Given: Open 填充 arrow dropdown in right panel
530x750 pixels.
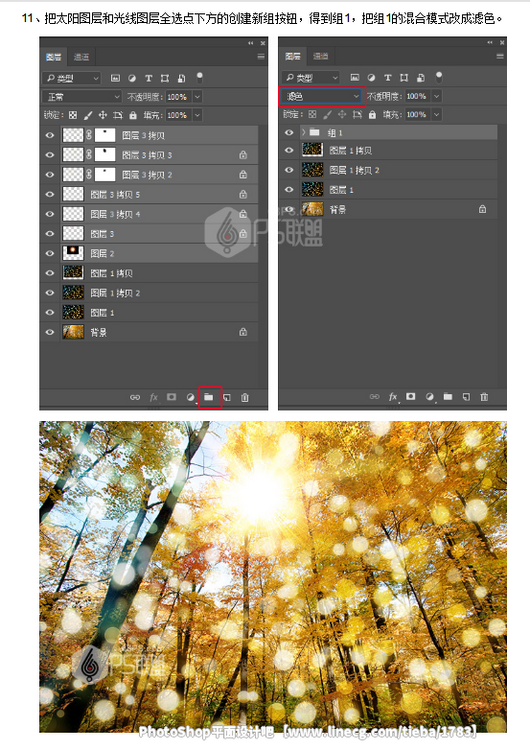Looking at the screenshot, I should [x=436, y=114].
